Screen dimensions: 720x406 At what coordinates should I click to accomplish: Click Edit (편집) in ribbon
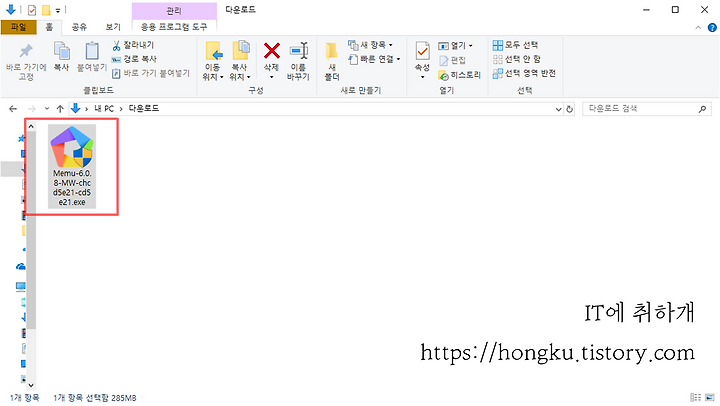(452, 60)
